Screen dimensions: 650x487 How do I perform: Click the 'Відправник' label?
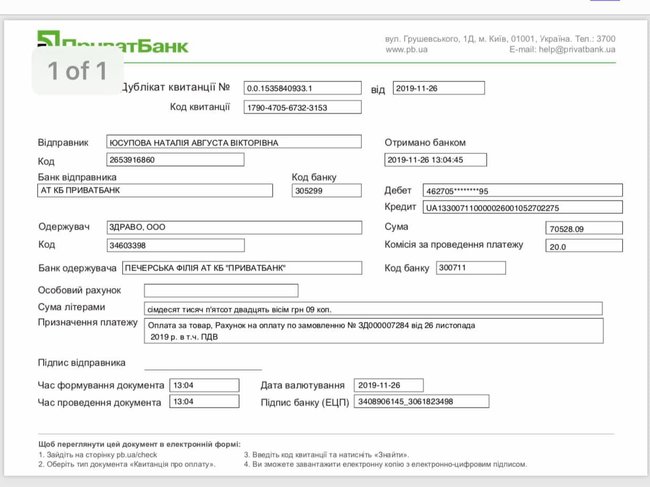coord(63,143)
